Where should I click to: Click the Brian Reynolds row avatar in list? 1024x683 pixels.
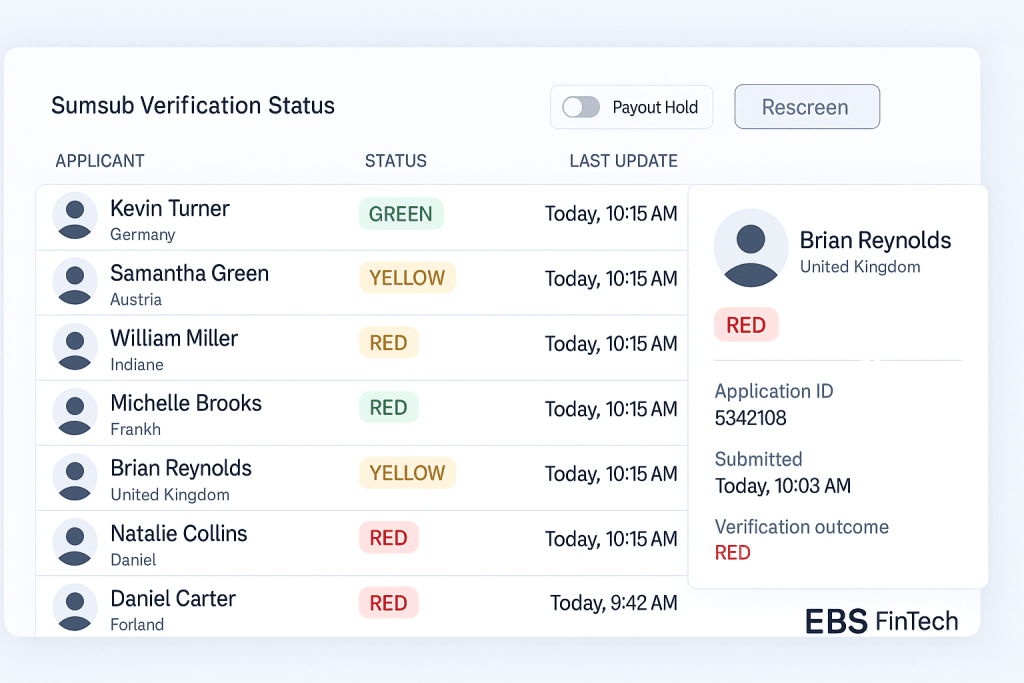(75, 476)
